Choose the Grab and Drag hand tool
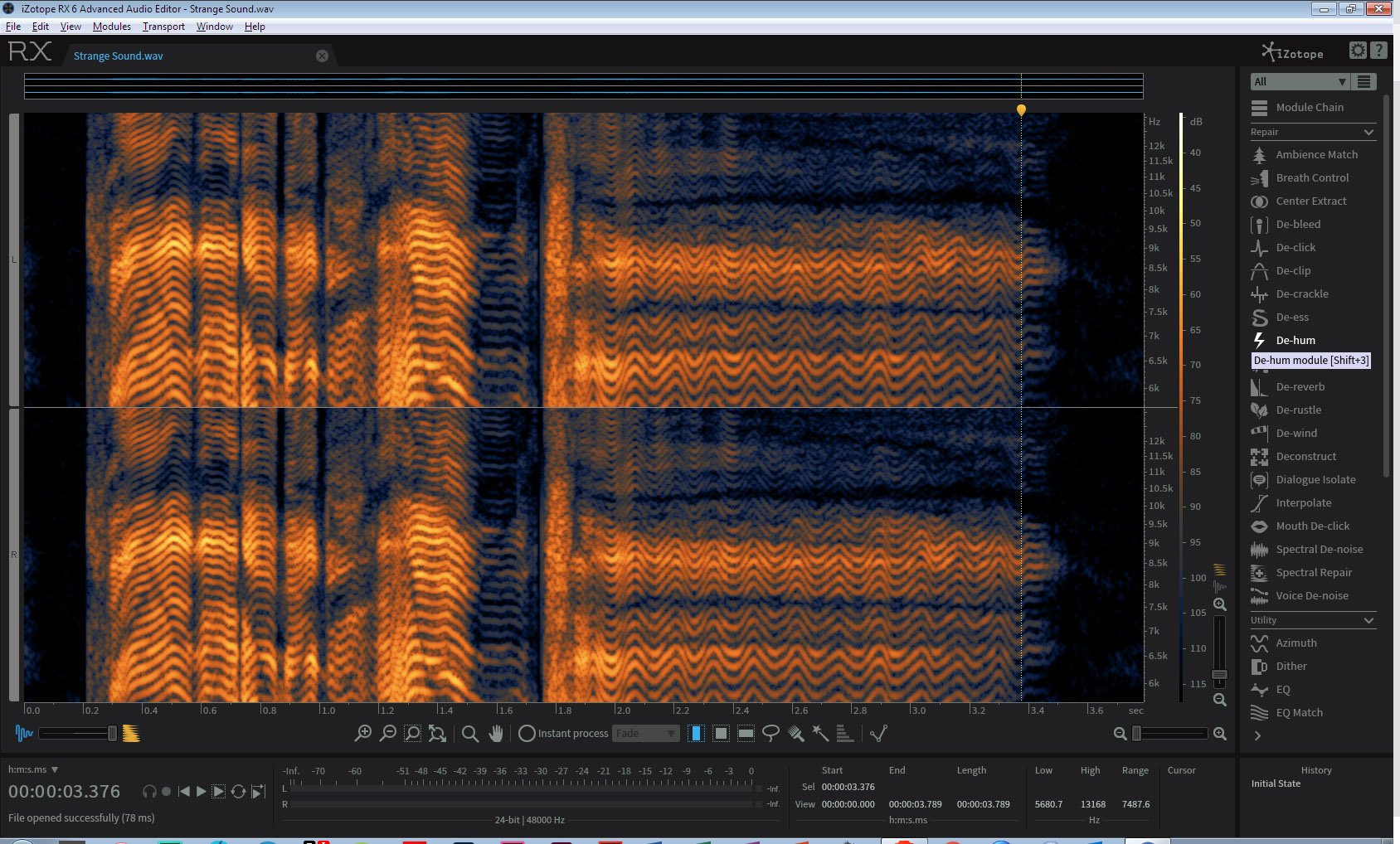This screenshot has height=844, width=1400. [x=496, y=733]
